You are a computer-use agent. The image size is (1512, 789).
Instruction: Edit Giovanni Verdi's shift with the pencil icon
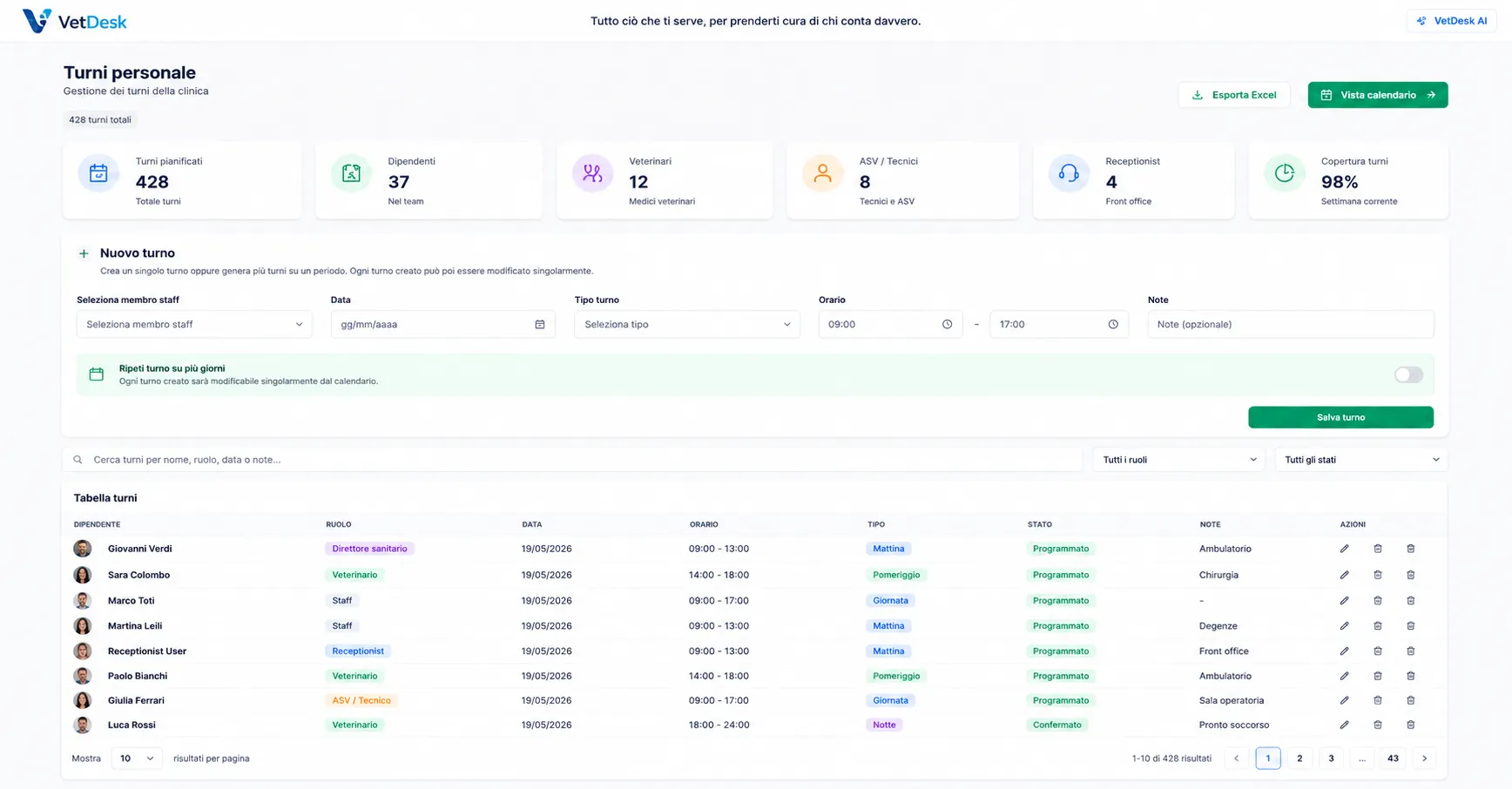pos(1344,549)
